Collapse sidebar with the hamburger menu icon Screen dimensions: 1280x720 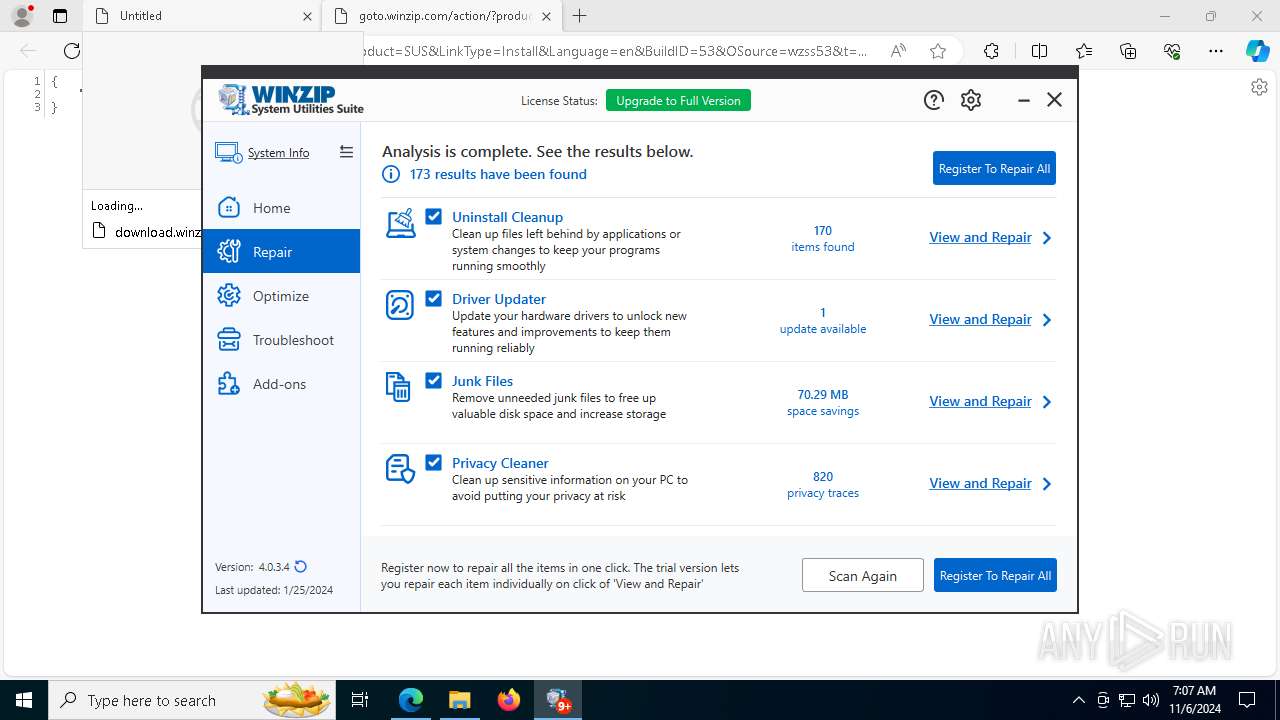point(346,152)
